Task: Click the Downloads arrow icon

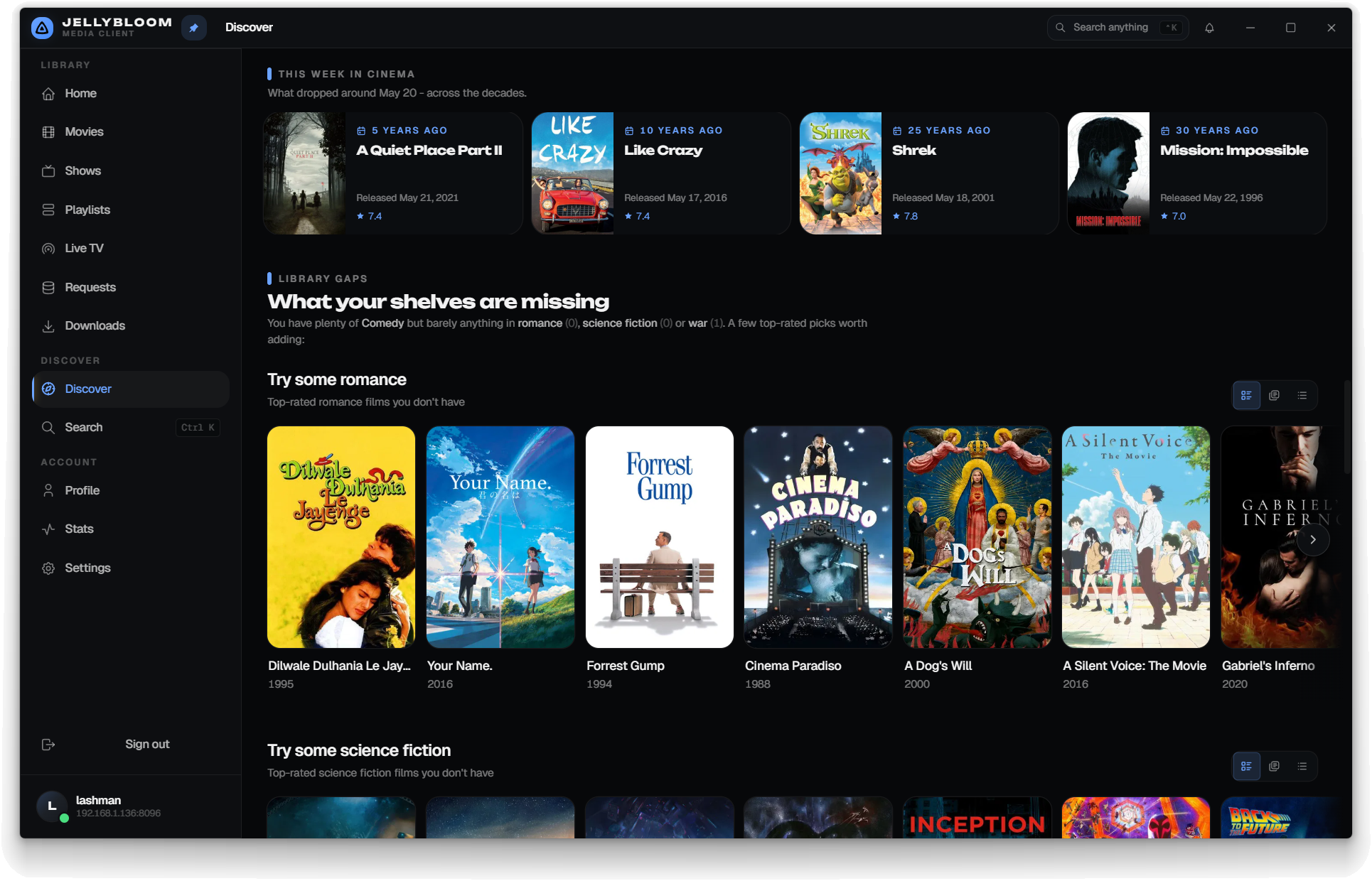Action: pyautogui.click(x=48, y=325)
